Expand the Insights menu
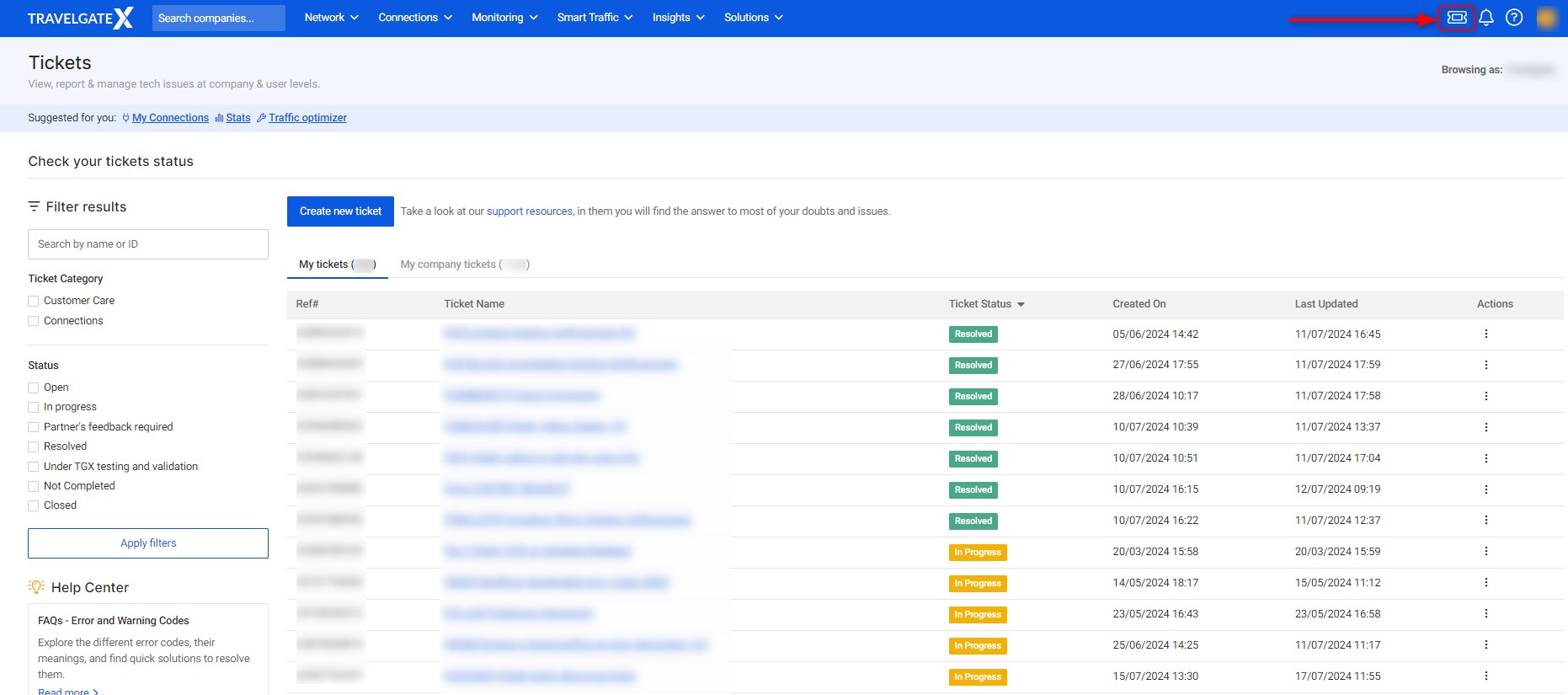The height and width of the screenshot is (695, 1568). pos(678,18)
